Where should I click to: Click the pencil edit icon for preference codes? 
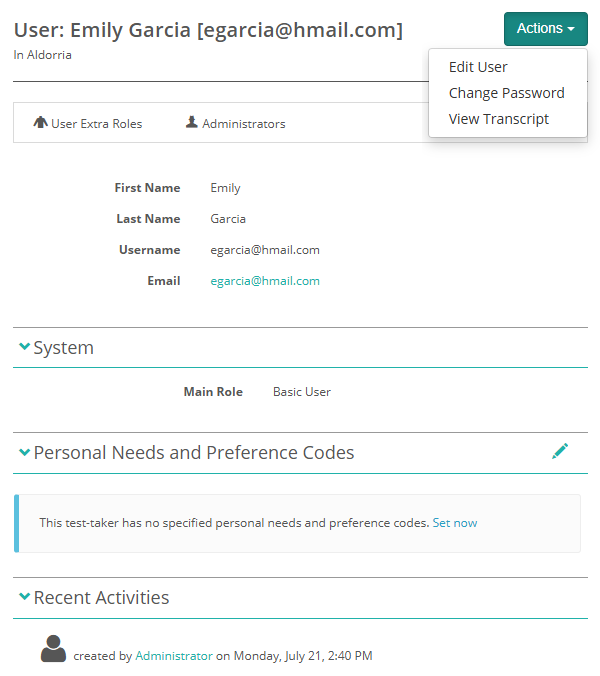(560, 451)
